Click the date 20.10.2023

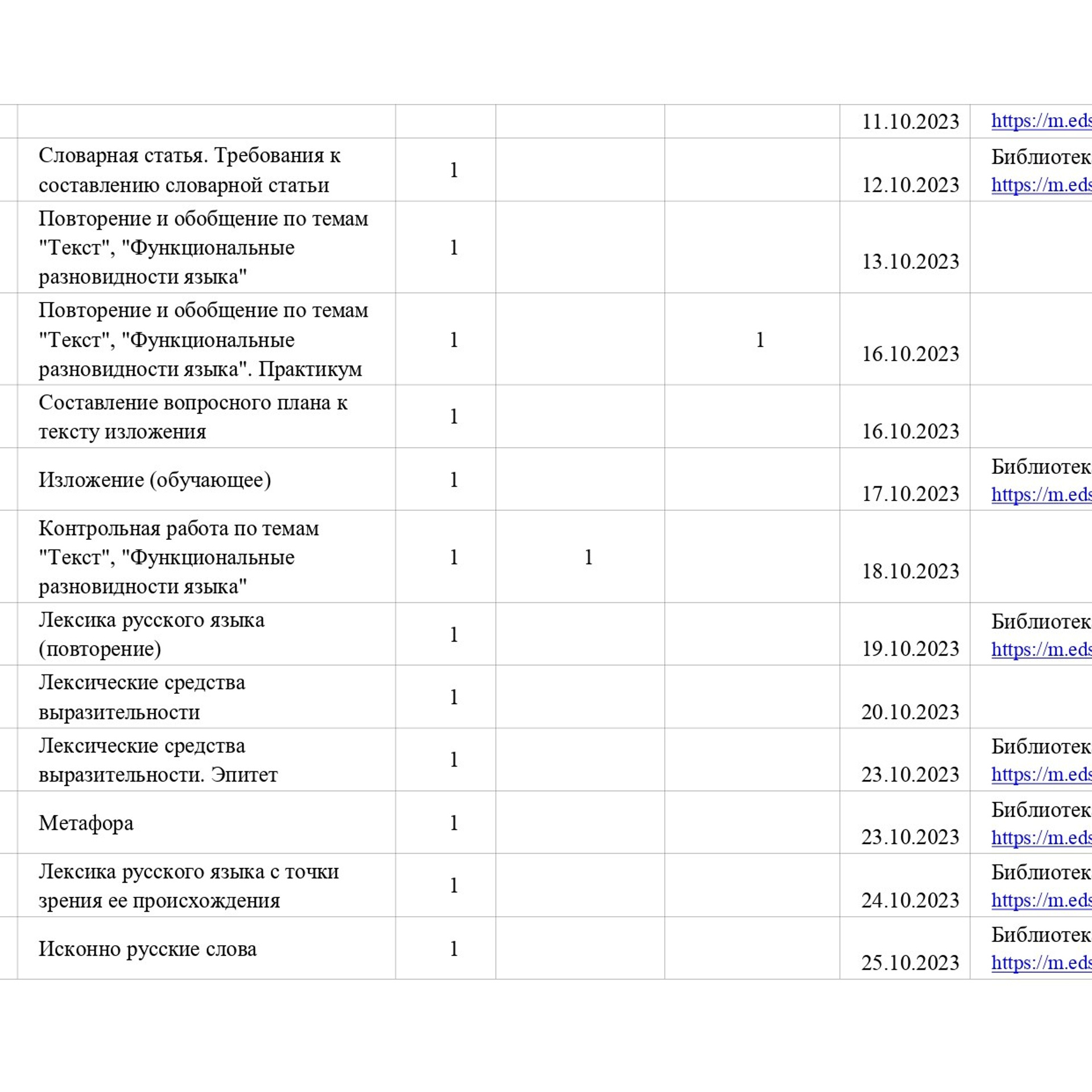coord(908,712)
